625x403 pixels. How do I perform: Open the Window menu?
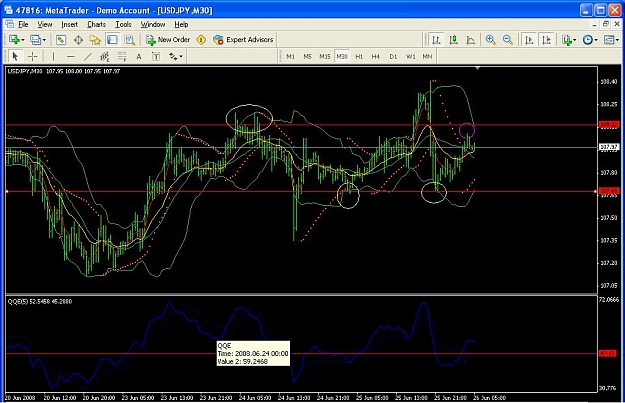tap(153, 25)
